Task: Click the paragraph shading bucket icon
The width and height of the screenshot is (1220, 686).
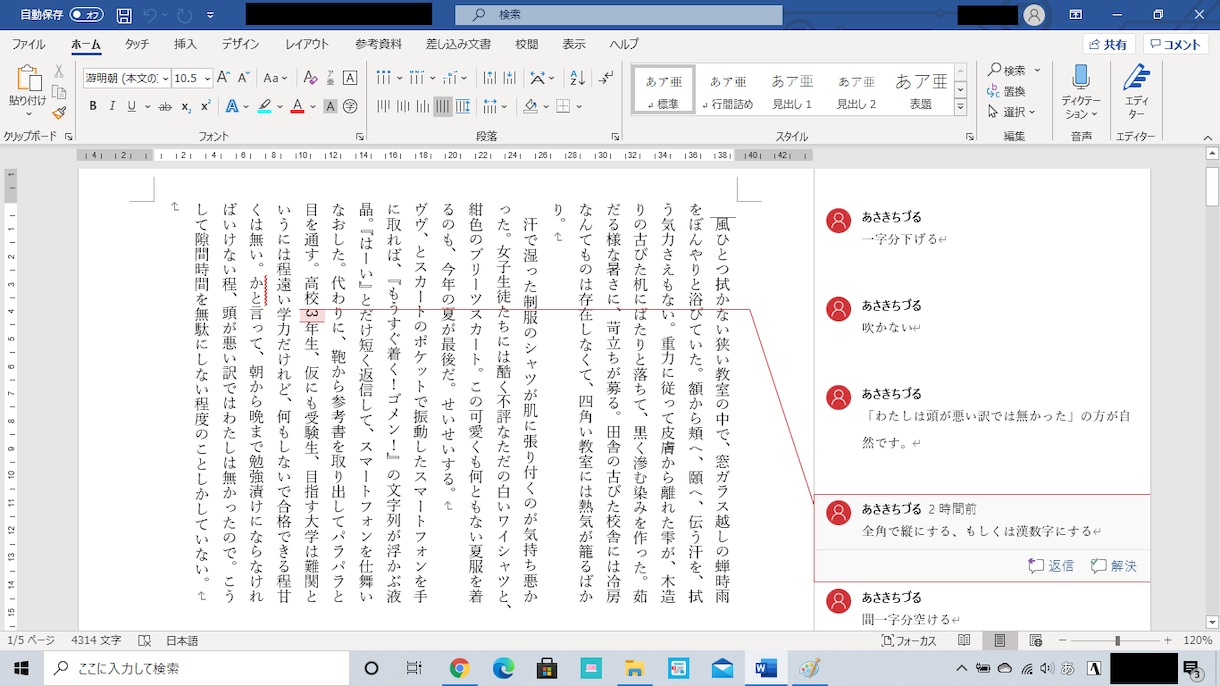Action: point(530,106)
